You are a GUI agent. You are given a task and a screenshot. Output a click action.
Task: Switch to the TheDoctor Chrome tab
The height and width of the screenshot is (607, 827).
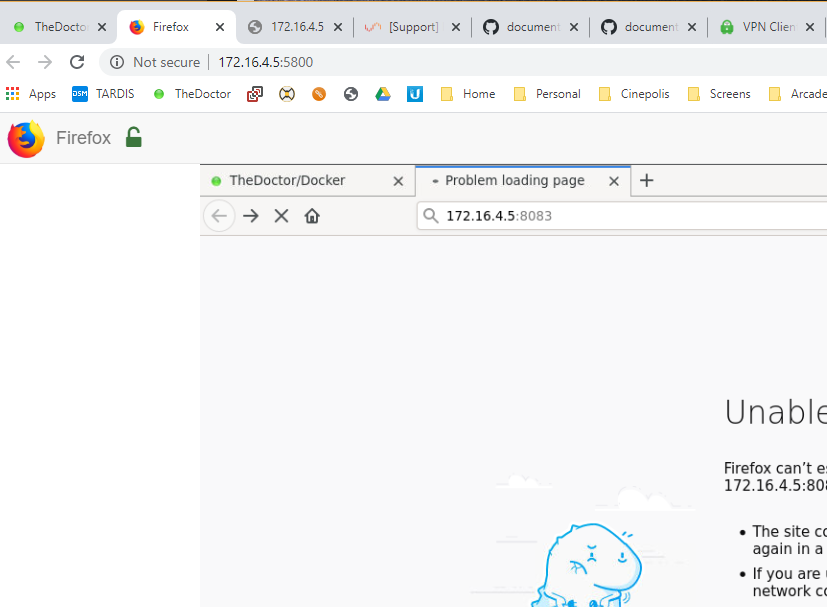click(53, 27)
